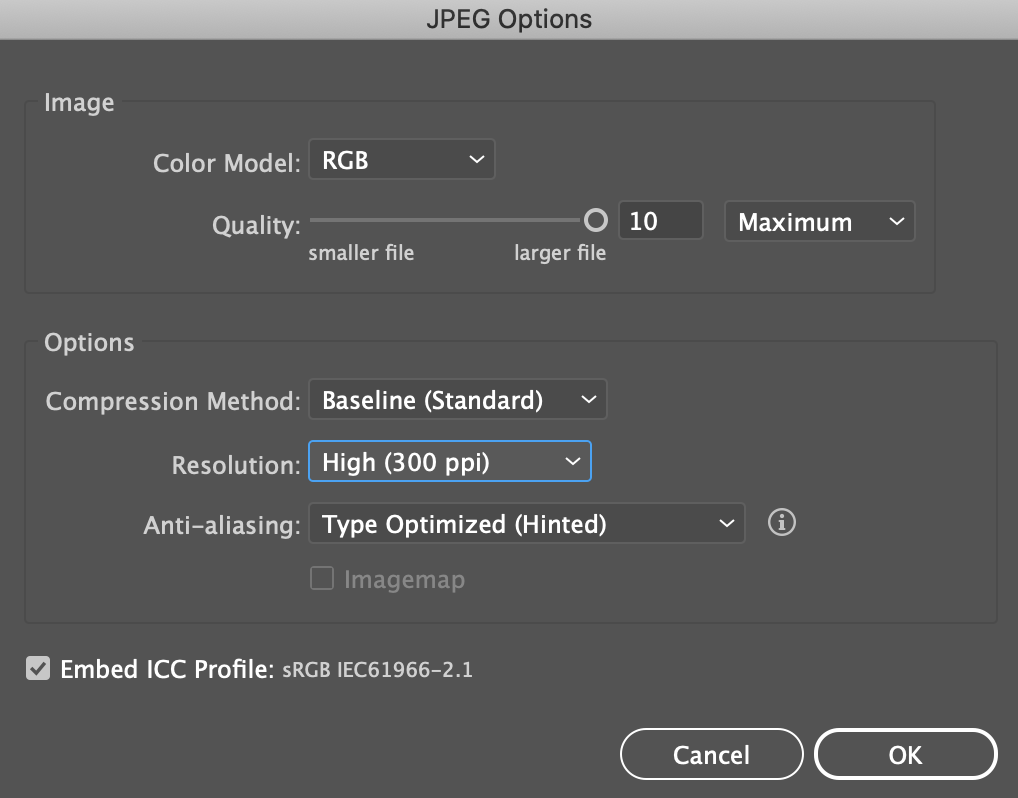
Task: Click the Resolution label
Action: [x=236, y=465]
